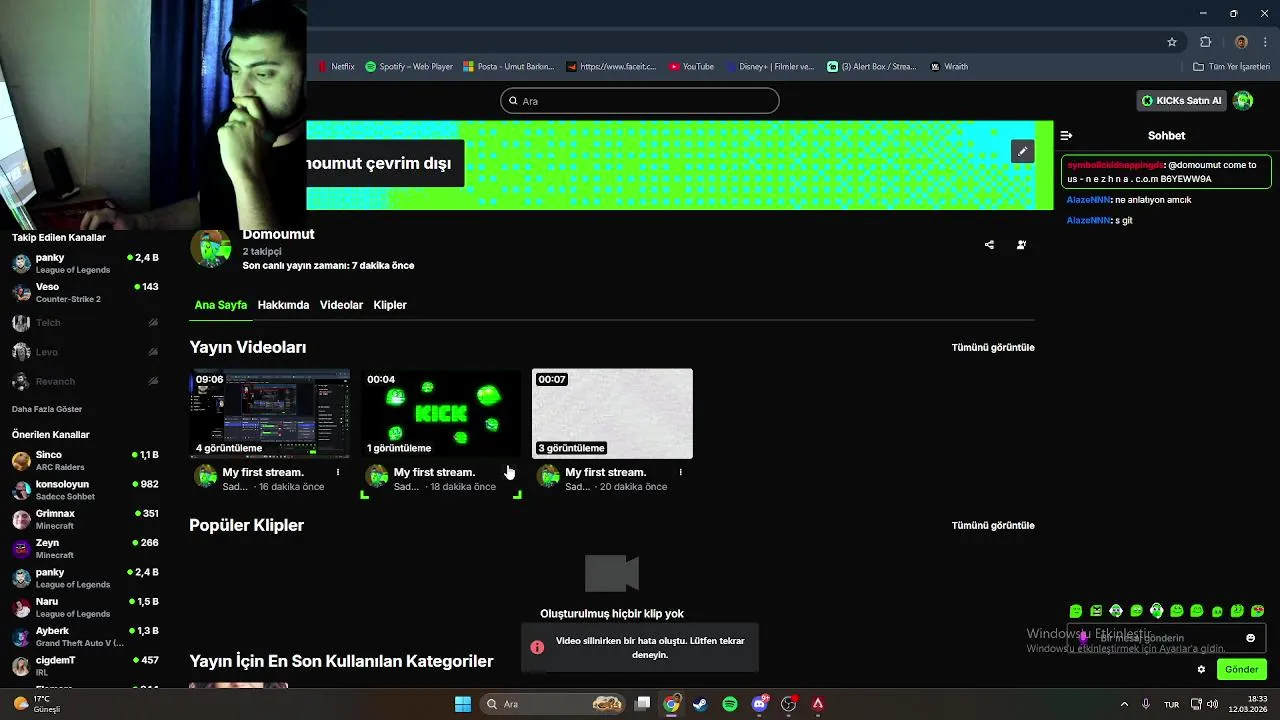Open Ayberk Grand Theft Auto V channel

pos(85,637)
